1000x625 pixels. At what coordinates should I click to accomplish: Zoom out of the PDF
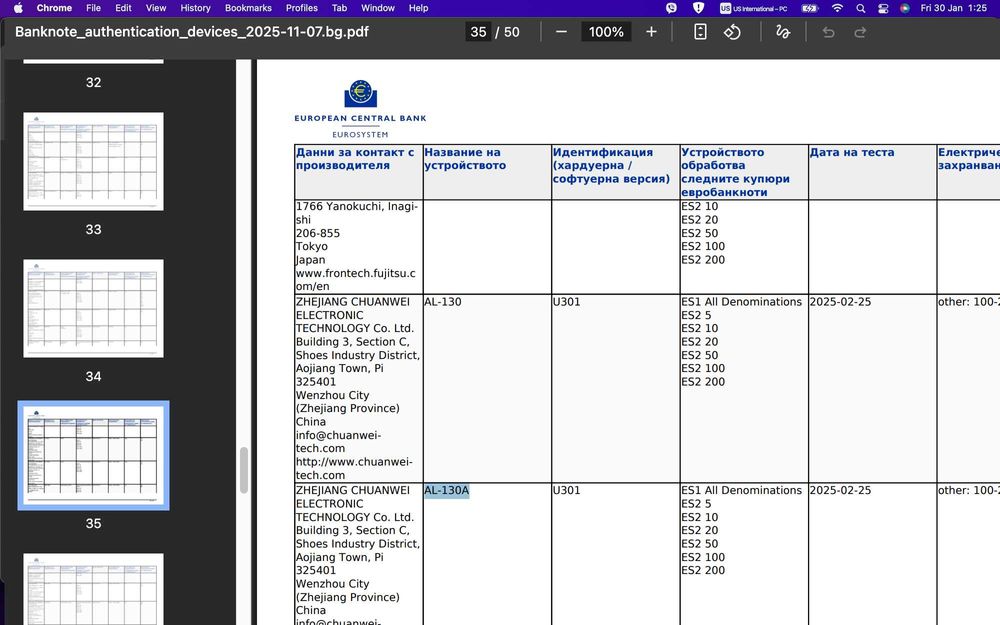561,32
